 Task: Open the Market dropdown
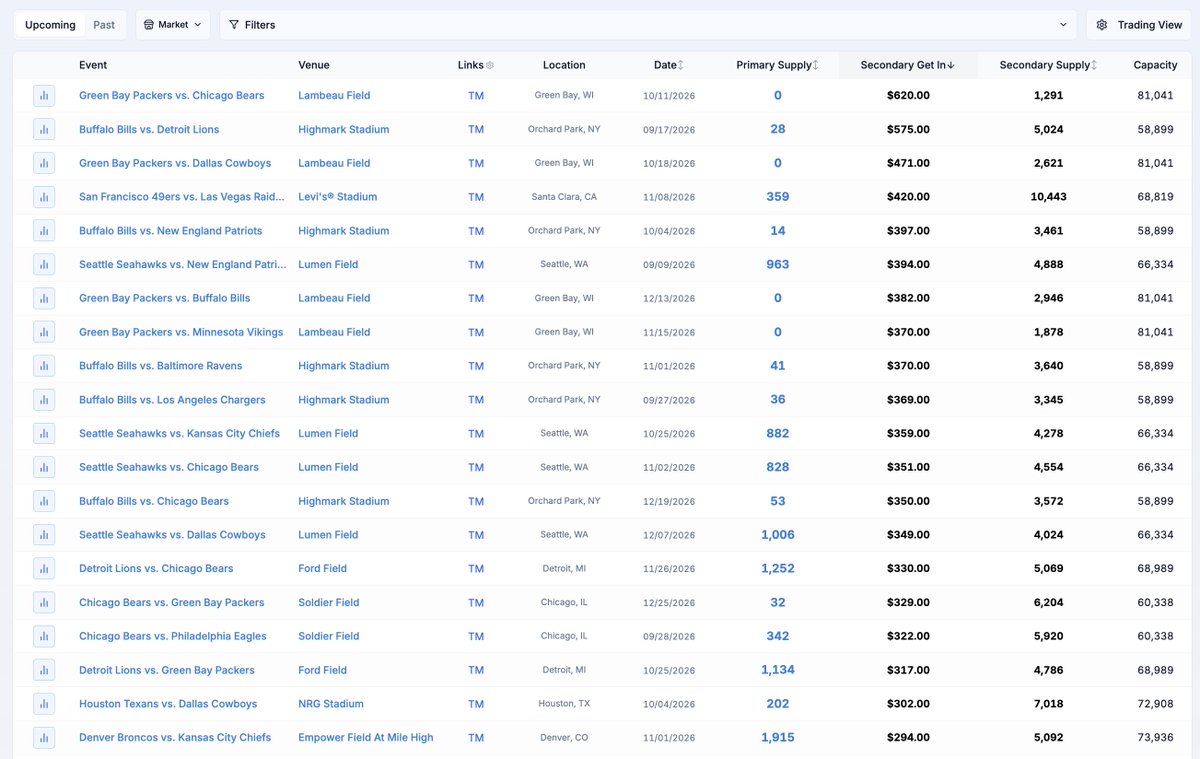point(173,25)
